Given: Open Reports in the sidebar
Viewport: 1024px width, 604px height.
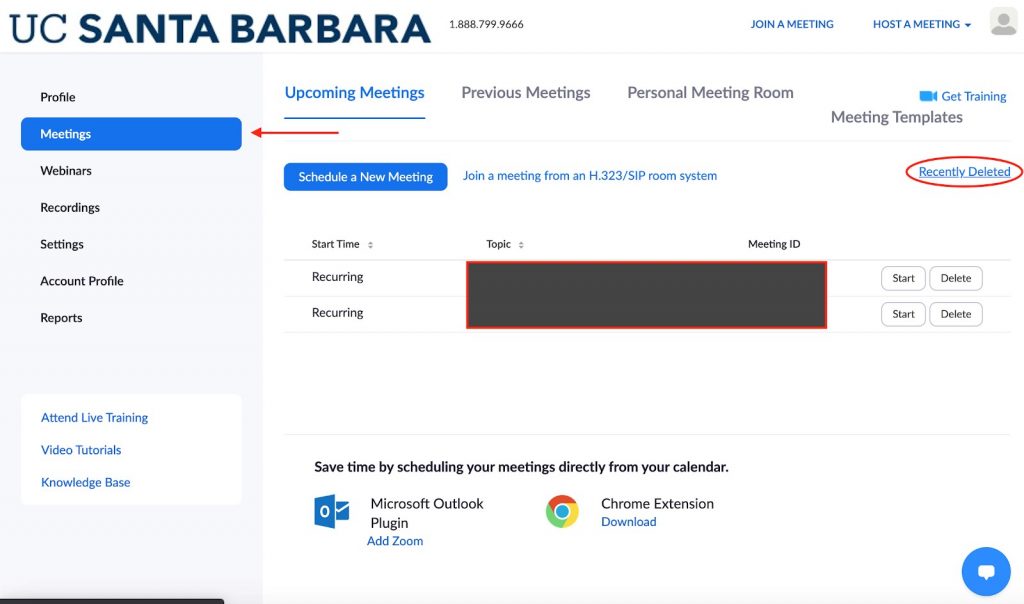Looking at the screenshot, I should point(61,318).
